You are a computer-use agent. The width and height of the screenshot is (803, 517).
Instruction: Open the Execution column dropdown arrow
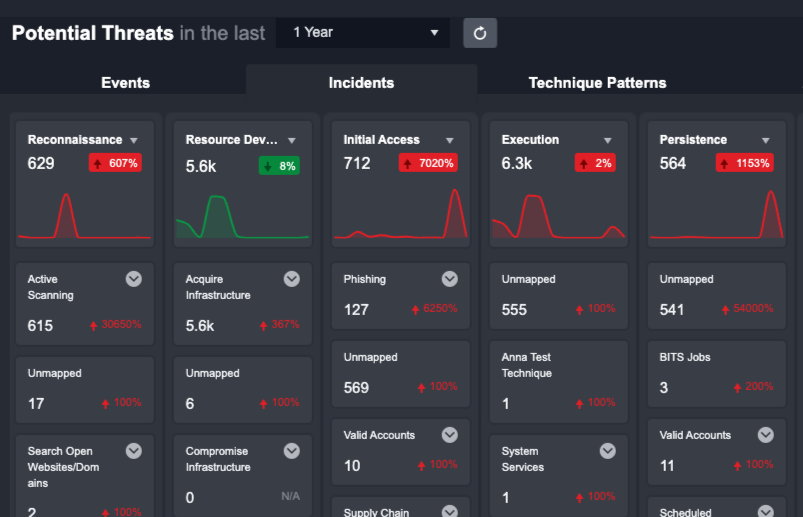[x=608, y=141]
